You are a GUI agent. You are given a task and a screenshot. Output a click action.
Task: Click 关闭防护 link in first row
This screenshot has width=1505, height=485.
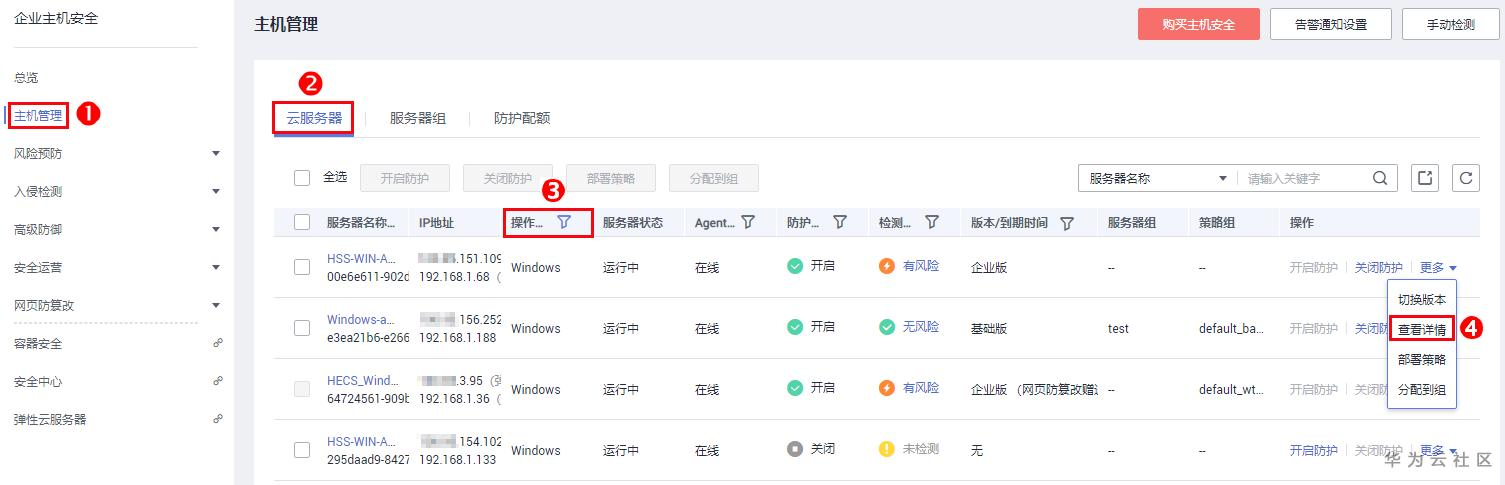pos(1378,267)
